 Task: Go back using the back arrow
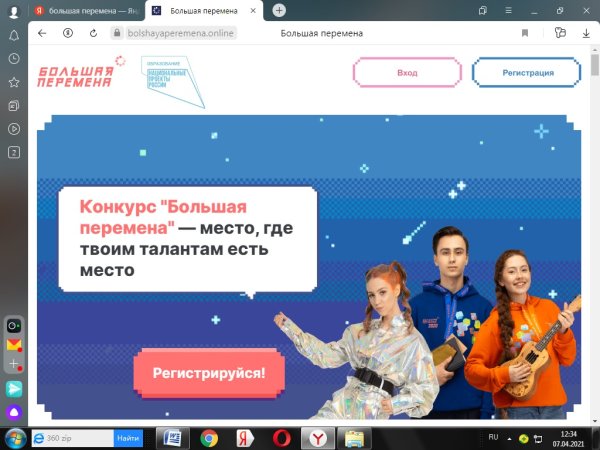point(42,33)
